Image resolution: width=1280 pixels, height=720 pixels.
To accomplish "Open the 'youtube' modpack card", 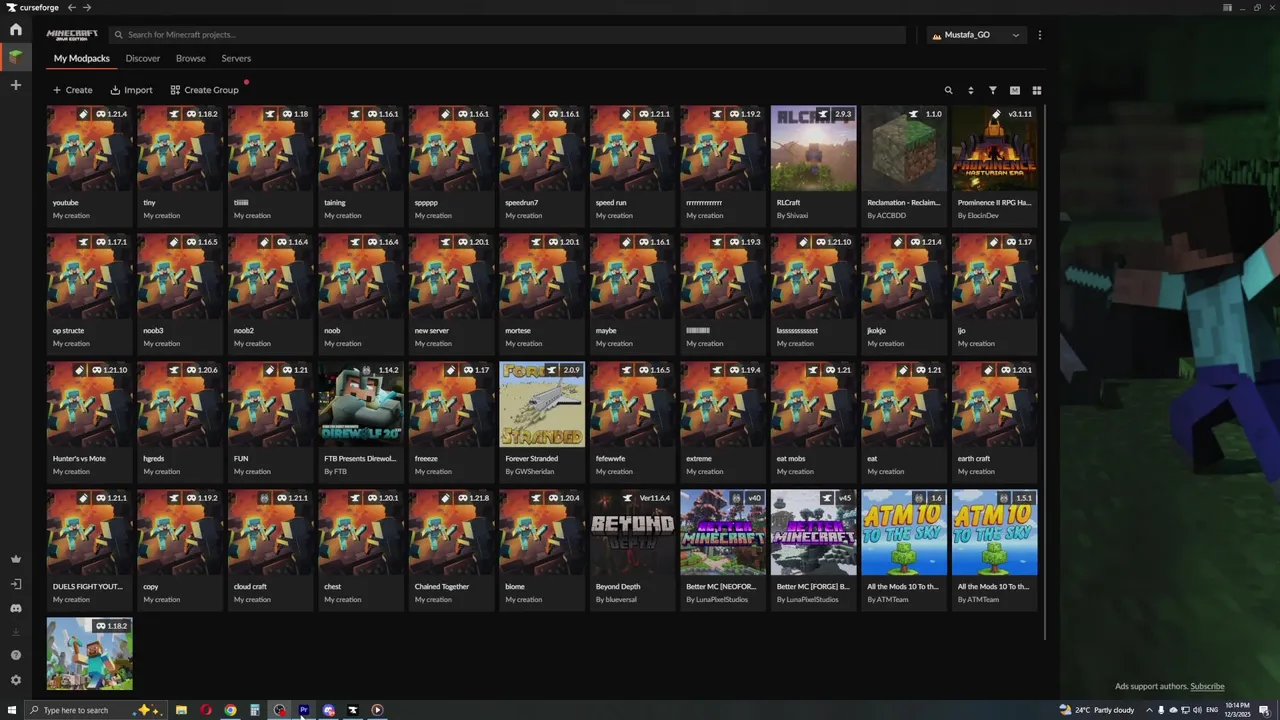I will coord(89,164).
